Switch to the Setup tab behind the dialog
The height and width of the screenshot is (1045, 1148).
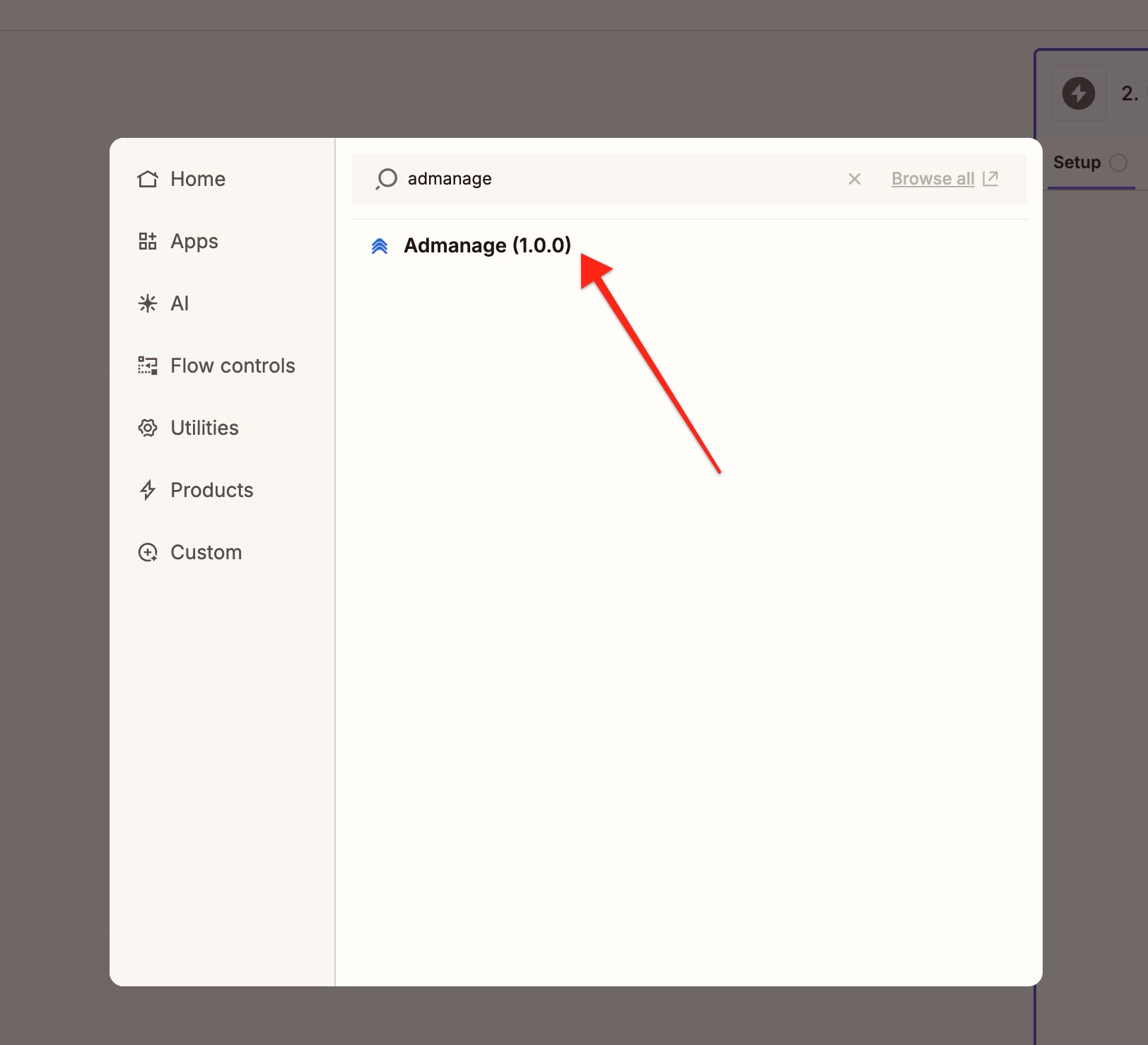pos(1077,163)
